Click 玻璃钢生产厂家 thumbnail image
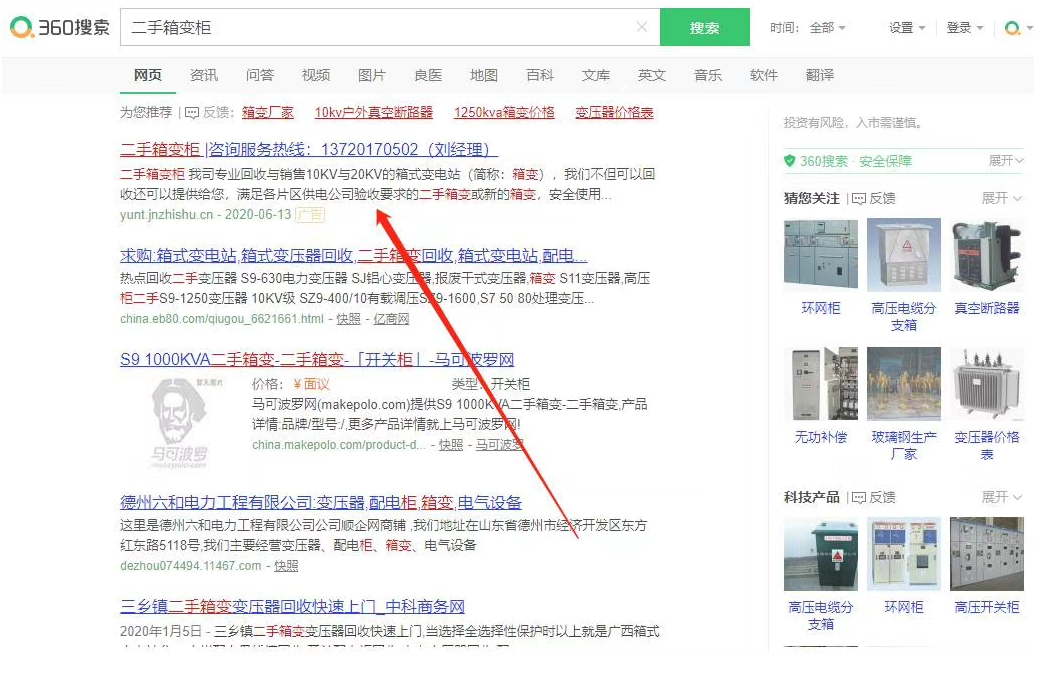The width and height of the screenshot is (1054, 677). coord(903,384)
